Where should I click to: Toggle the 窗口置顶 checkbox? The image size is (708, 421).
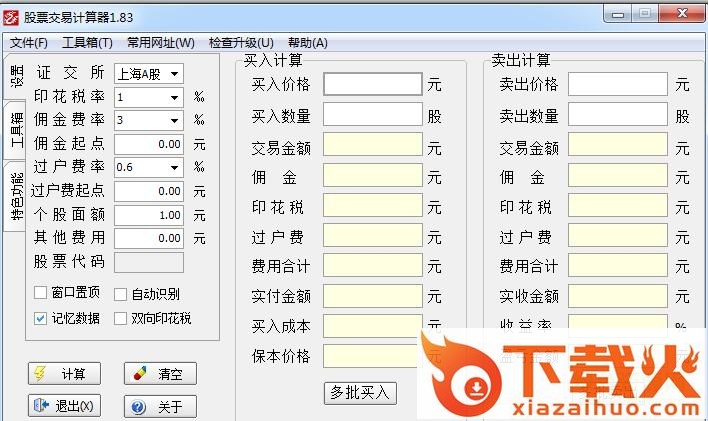coord(40,293)
